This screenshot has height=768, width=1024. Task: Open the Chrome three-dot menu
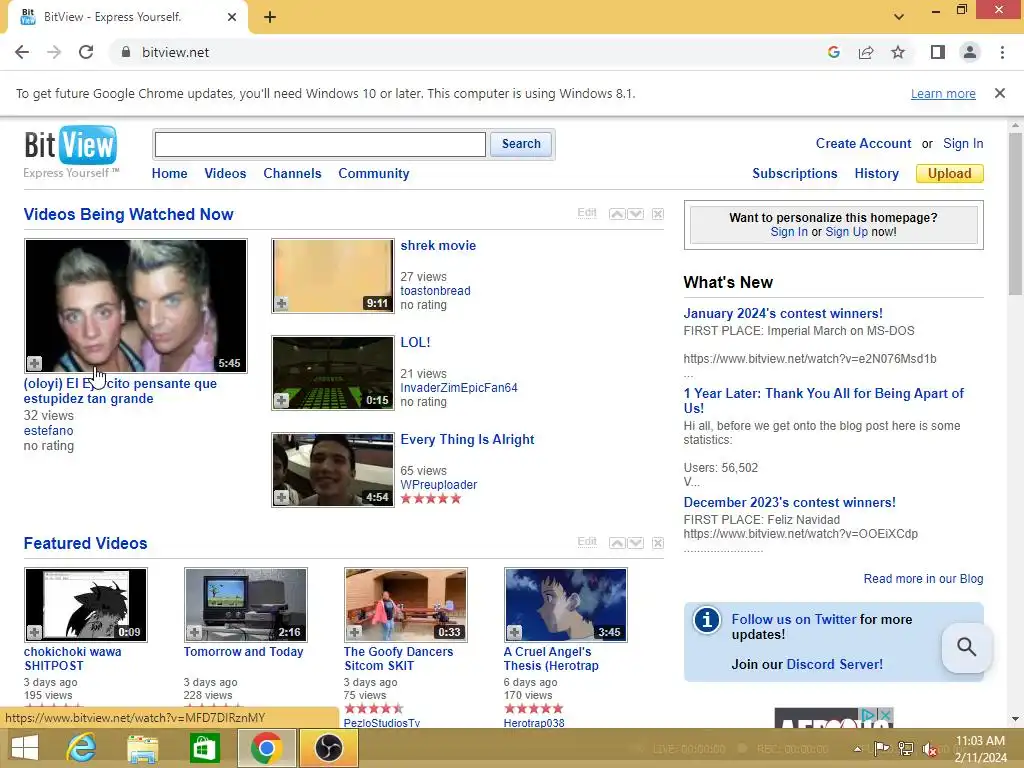click(1002, 52)
